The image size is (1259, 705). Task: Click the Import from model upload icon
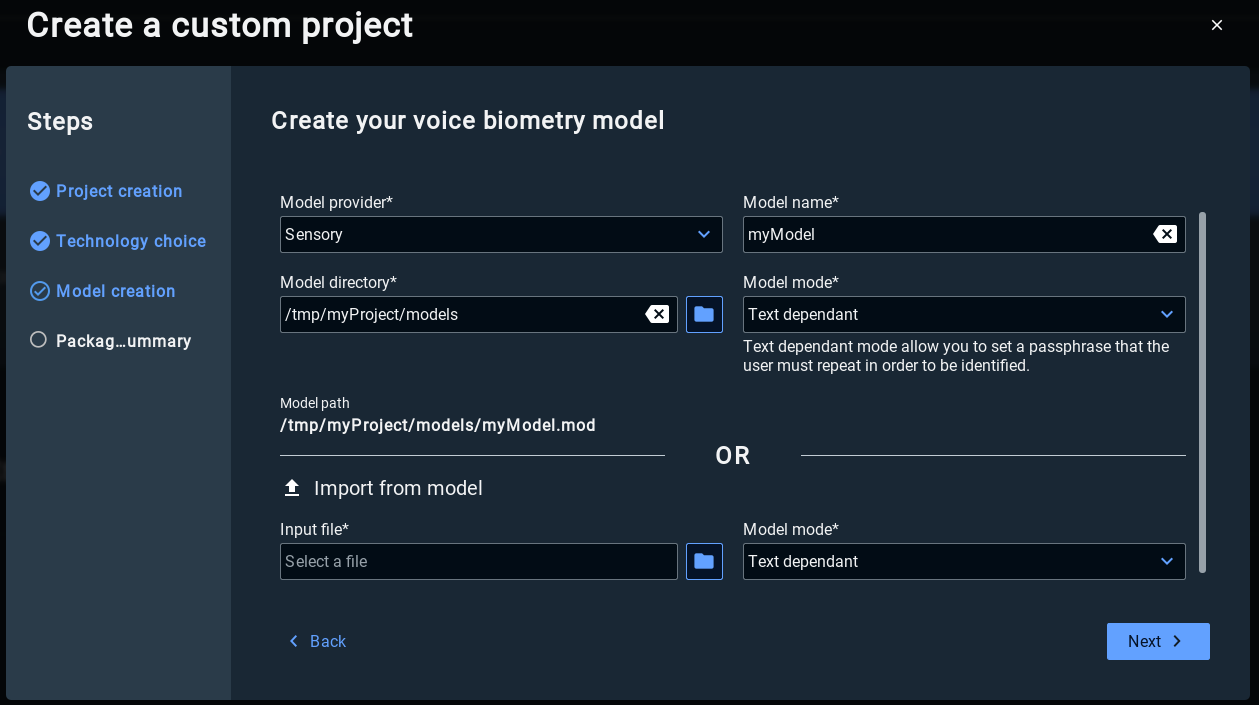click(x=292, y=488)
